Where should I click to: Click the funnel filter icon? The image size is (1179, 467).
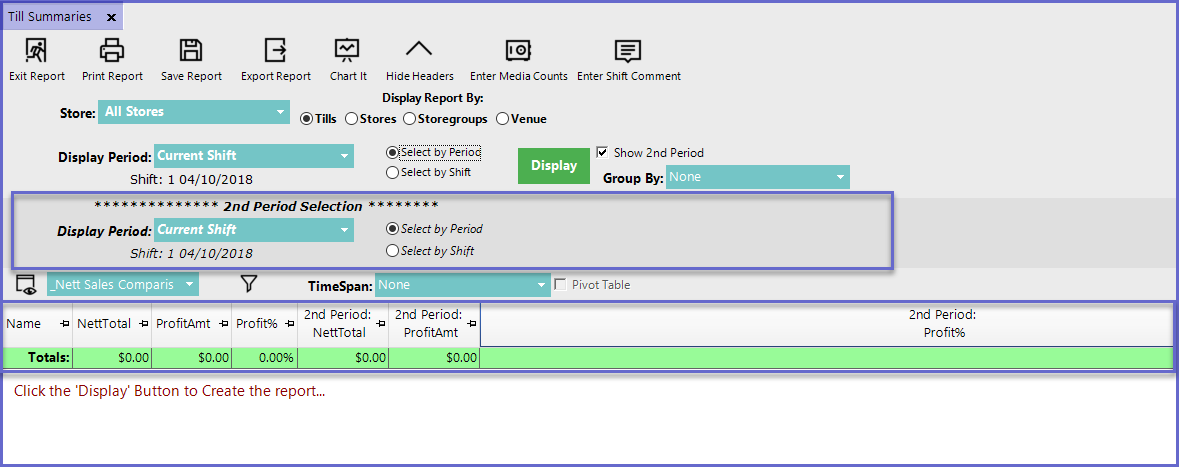[x=249, y=285]
